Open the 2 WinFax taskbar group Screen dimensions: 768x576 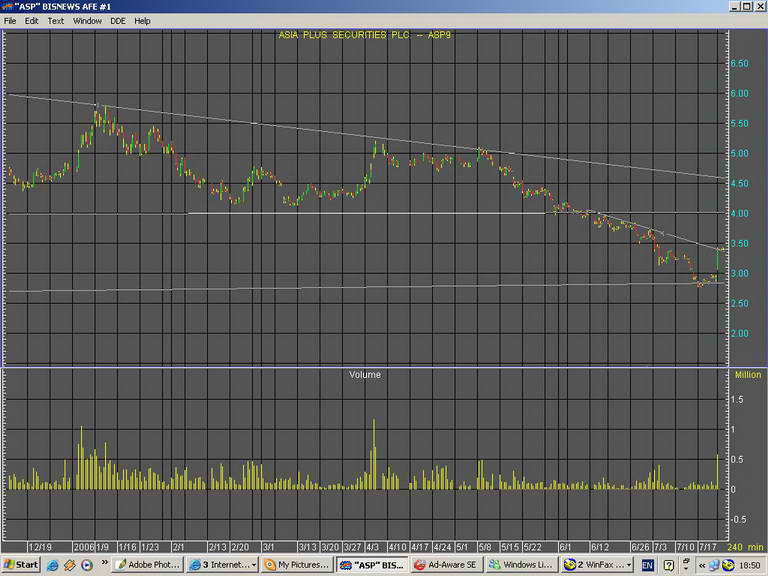[x=597, y=565]
